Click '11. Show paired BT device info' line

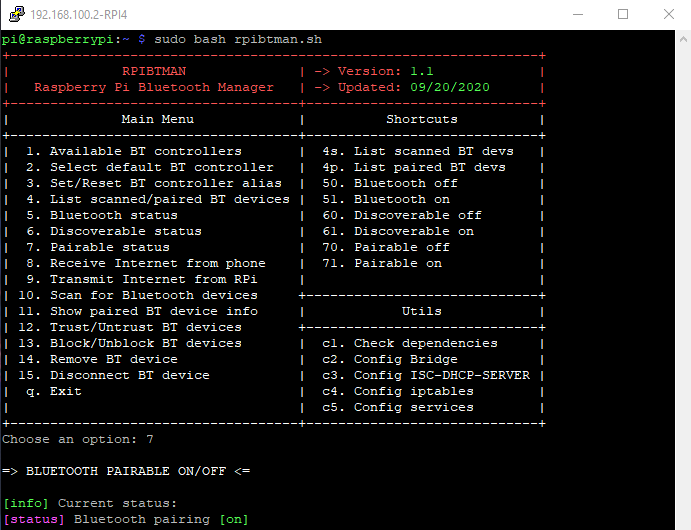(138, 311)
